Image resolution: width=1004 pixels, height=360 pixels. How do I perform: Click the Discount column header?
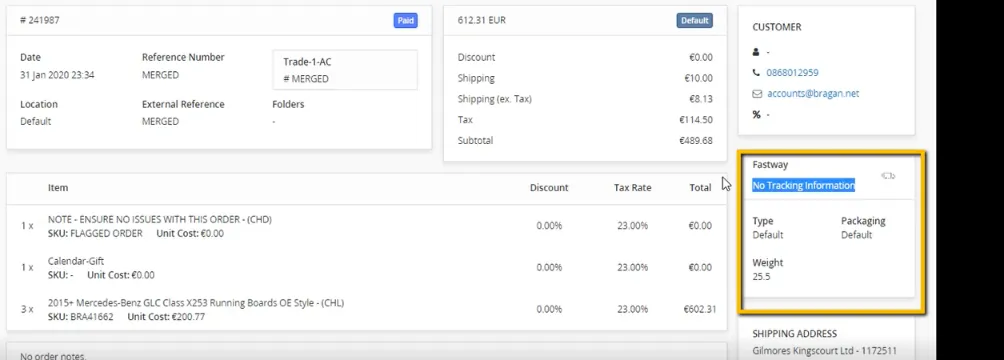pos(549,188)
